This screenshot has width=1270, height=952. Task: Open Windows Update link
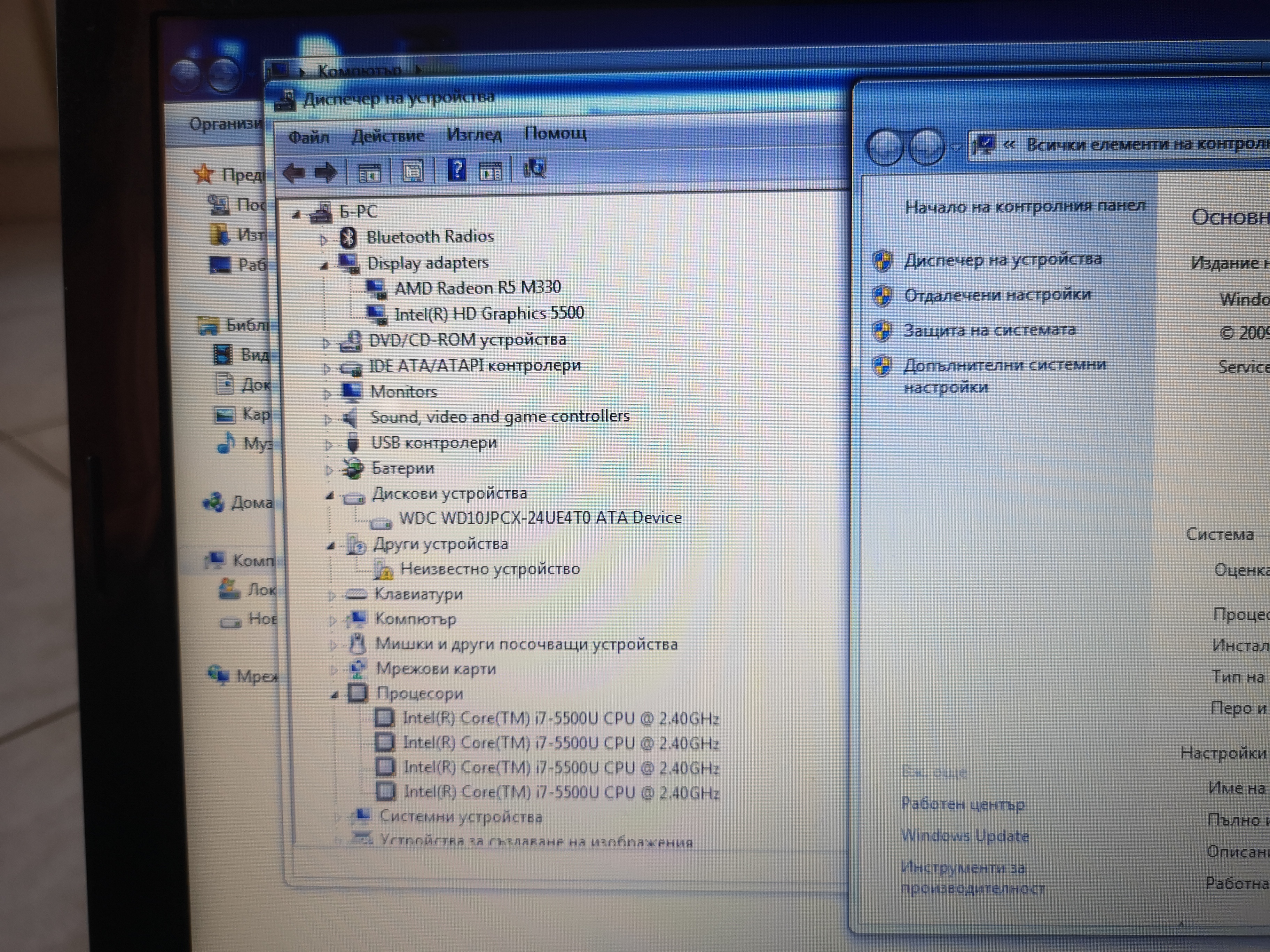[965, 835]
